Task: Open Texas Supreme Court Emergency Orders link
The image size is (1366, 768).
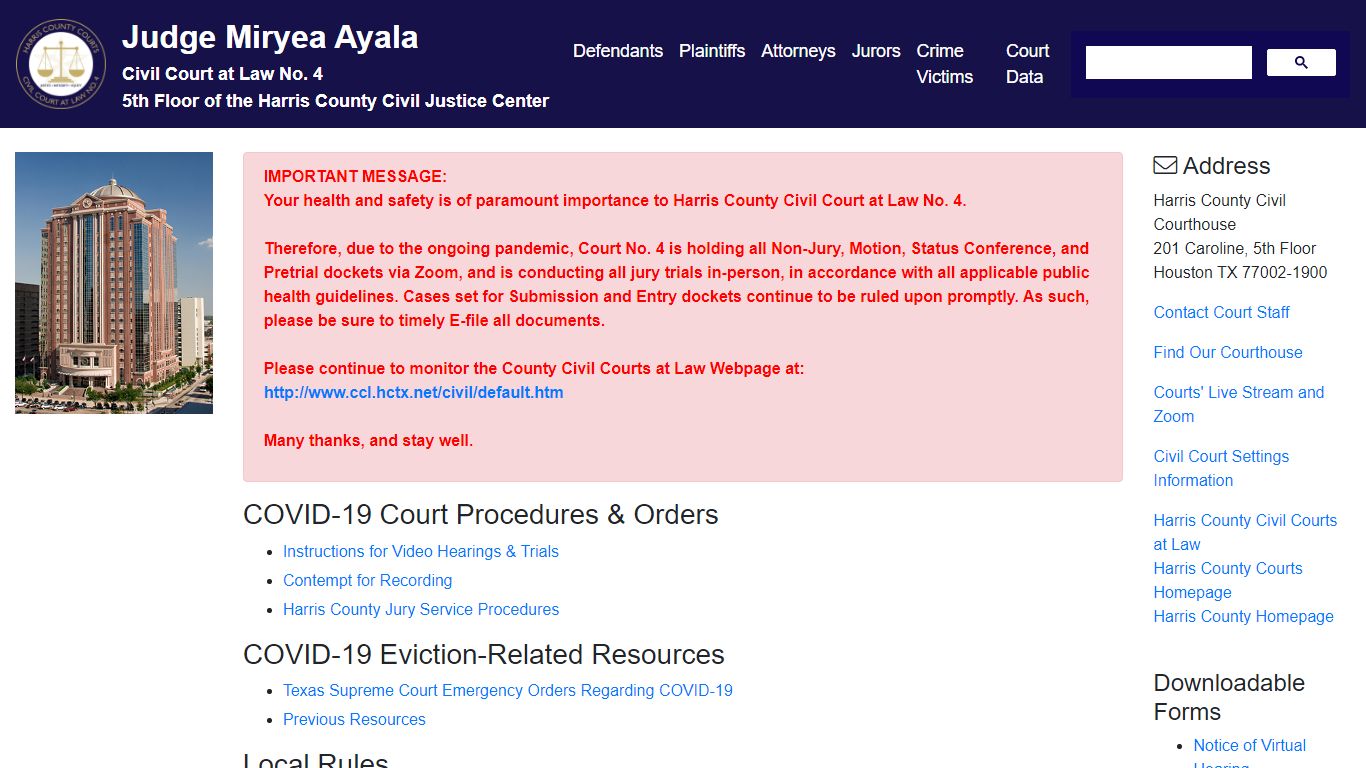Action: pos(508,690)
